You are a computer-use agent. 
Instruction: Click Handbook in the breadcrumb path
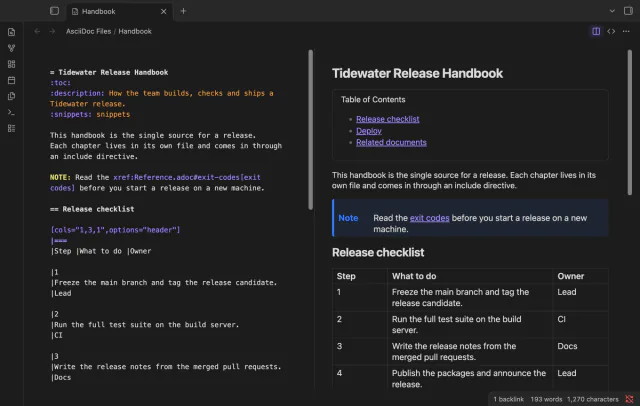(x=135, y=31)
